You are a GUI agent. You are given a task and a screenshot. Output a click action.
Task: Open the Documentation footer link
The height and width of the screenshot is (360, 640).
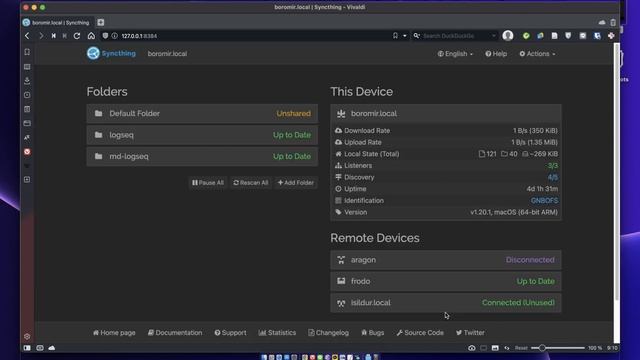click(175, 333)
